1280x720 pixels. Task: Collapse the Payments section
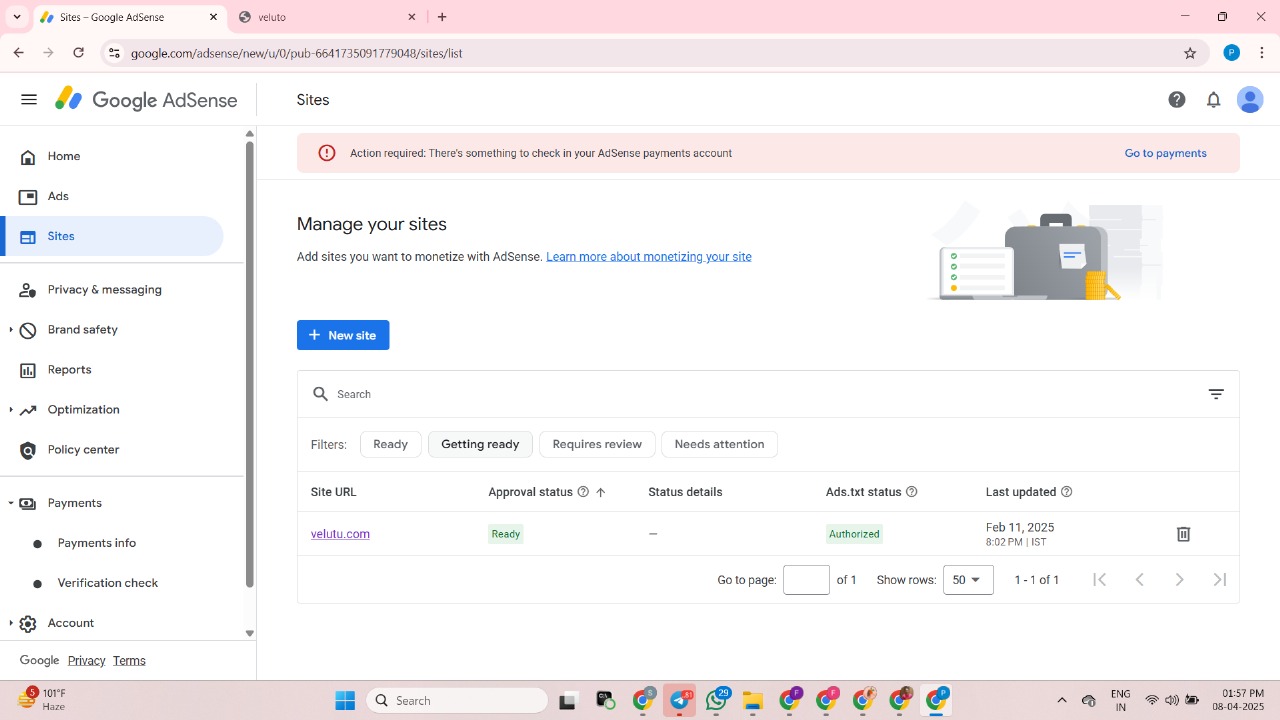(x=11, y=503)
